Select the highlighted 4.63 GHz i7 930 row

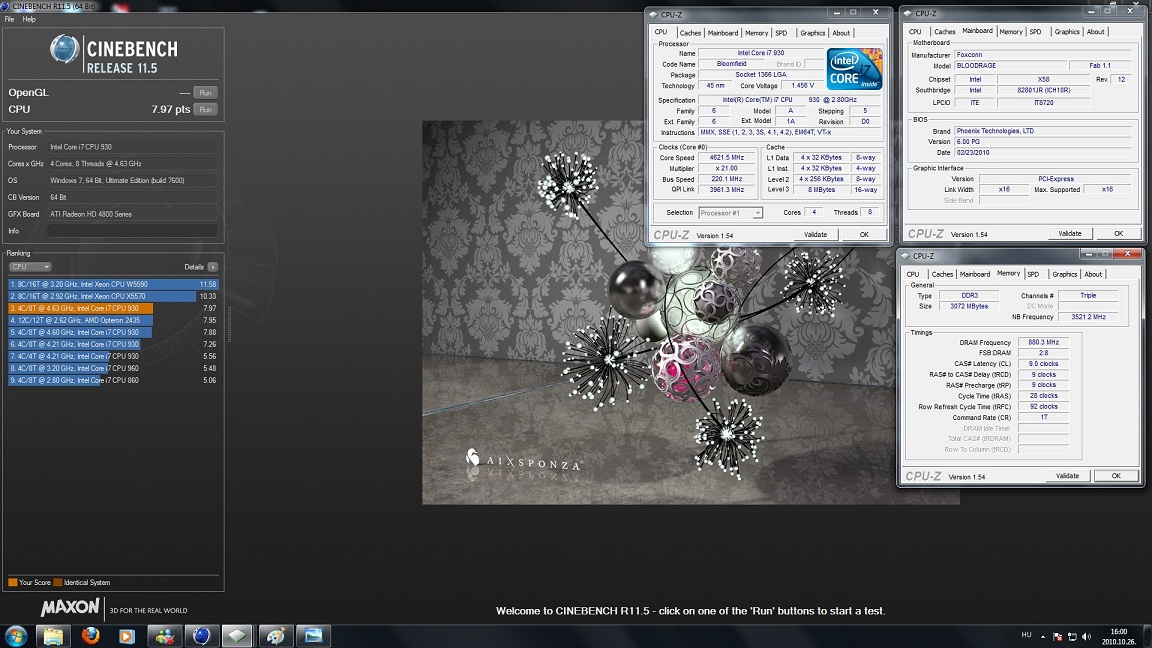point(113,309)
